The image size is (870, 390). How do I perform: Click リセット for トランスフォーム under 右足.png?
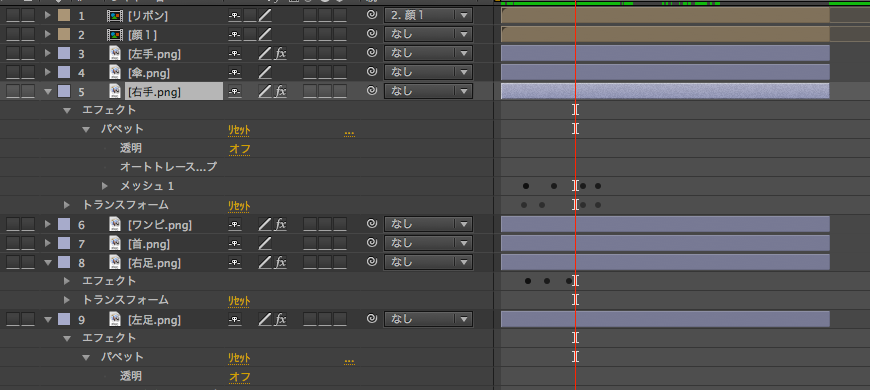pos(239,301)
